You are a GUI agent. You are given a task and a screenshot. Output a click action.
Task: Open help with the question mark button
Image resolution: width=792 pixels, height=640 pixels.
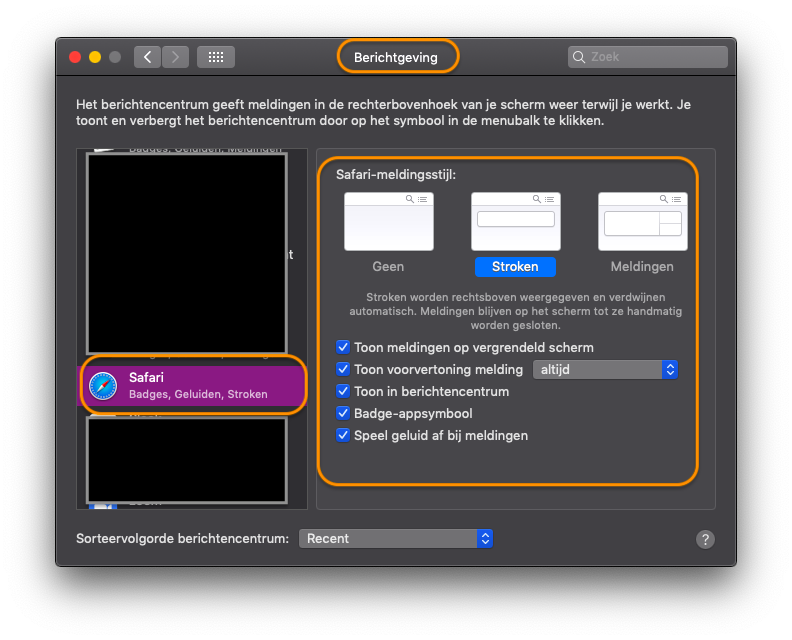[705, 539]
